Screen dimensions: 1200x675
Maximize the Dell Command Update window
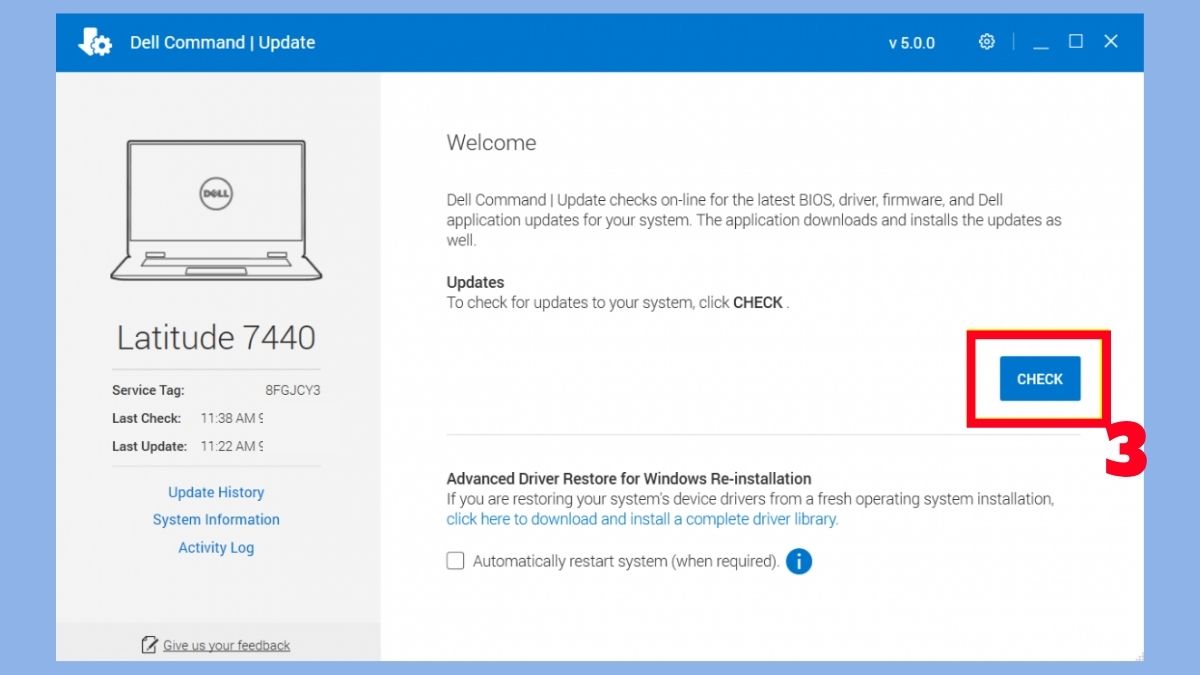[x=1076, y=41]
